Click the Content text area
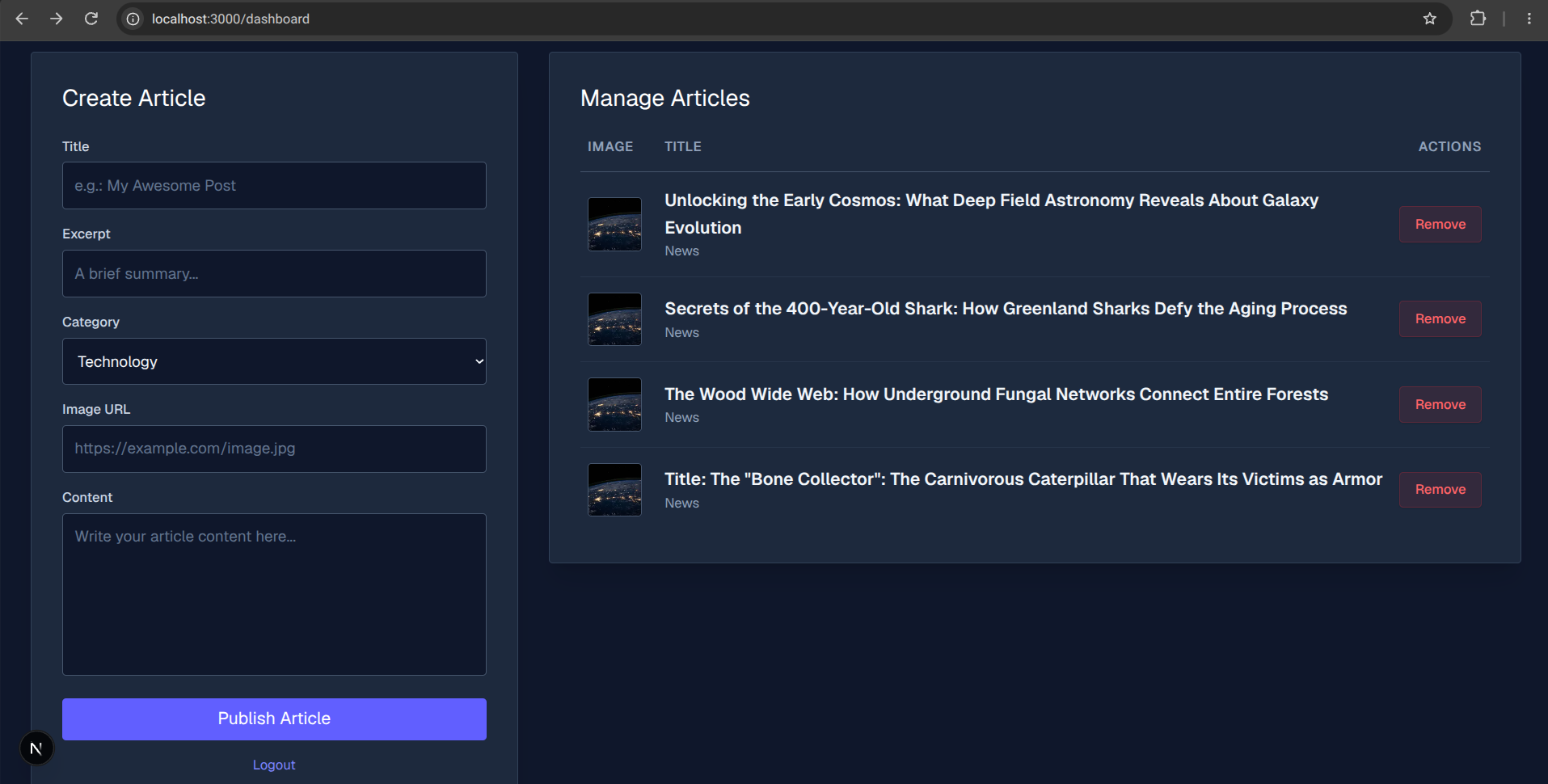The image size is (1548, 784). pyautogui.click(x=274, y=594)
